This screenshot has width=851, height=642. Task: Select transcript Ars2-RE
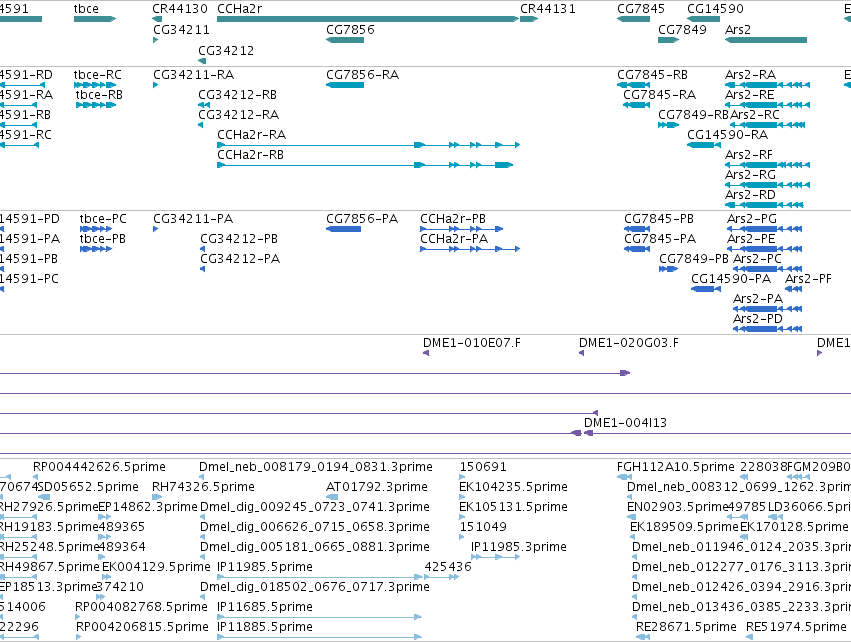pos(750,94)
